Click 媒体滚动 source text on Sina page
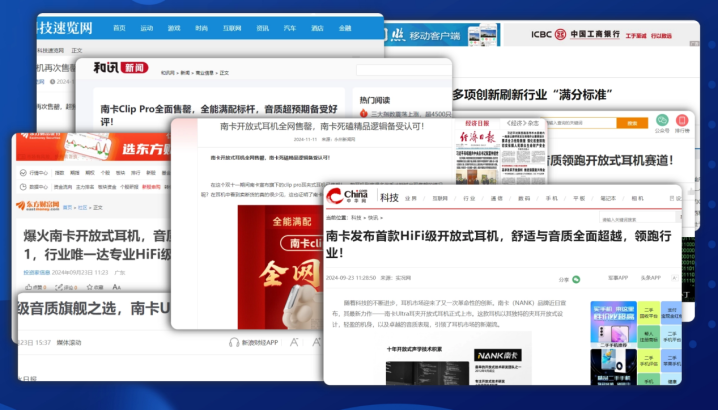Viewport: 718px width, 410px height. click(69, 342)
